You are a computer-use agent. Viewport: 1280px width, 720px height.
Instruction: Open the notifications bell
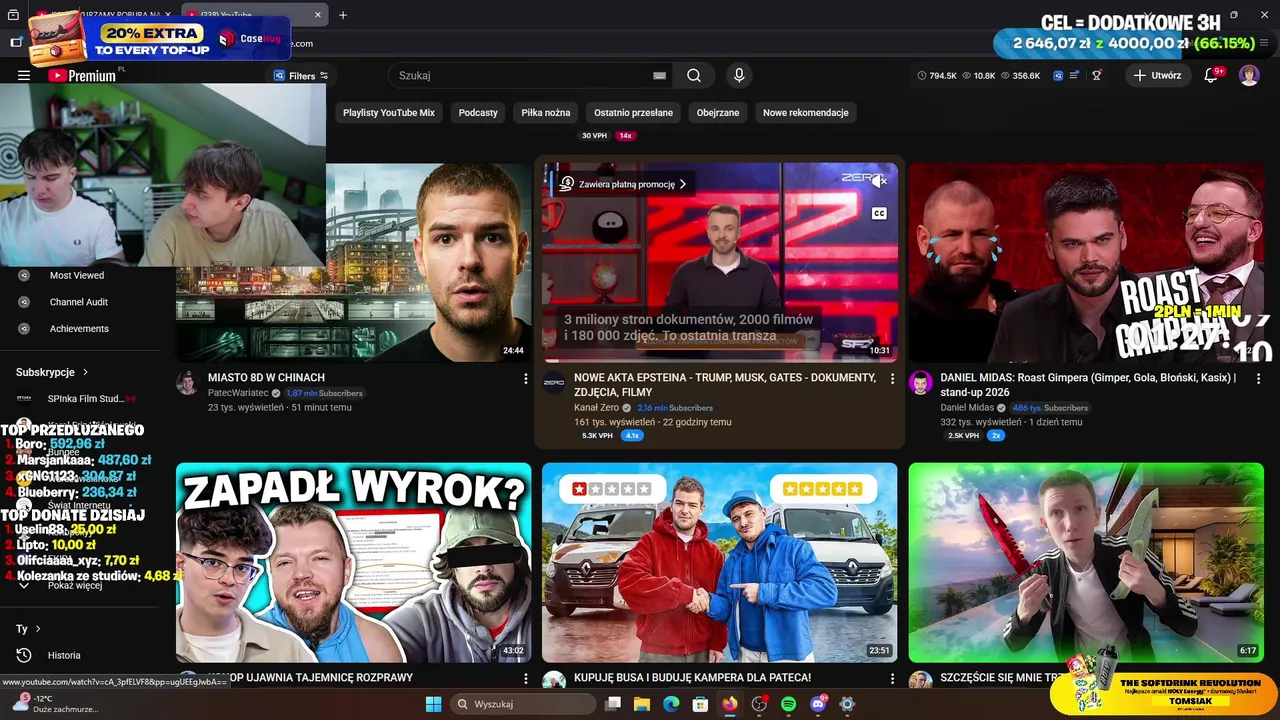1211,75
